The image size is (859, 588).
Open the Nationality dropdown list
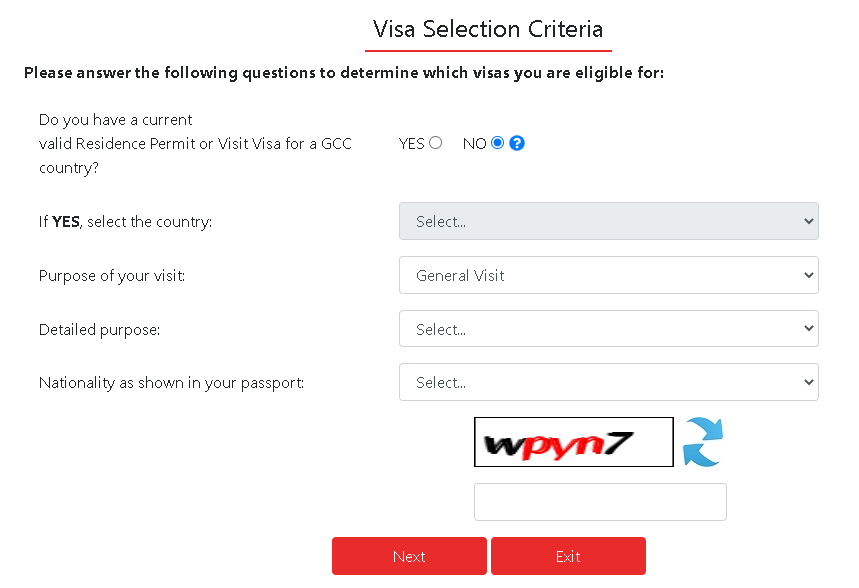point(609,382)
